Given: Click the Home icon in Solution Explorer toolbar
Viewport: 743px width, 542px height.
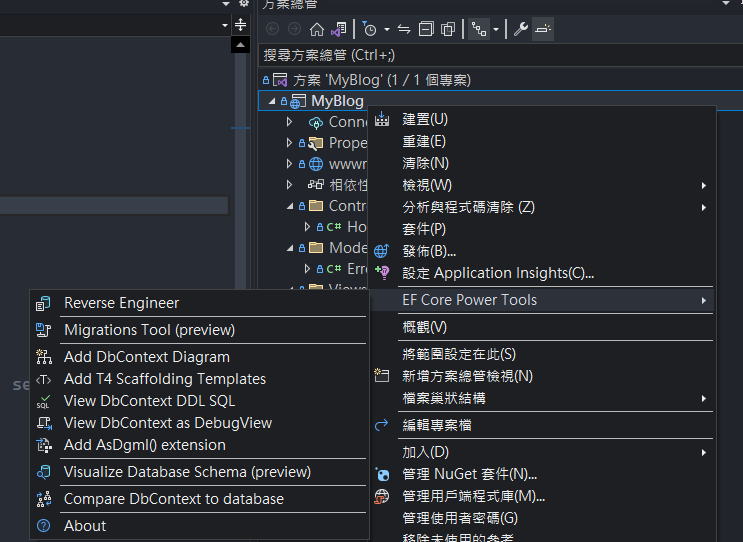Looking at the screenshot, I should (317, 29).
